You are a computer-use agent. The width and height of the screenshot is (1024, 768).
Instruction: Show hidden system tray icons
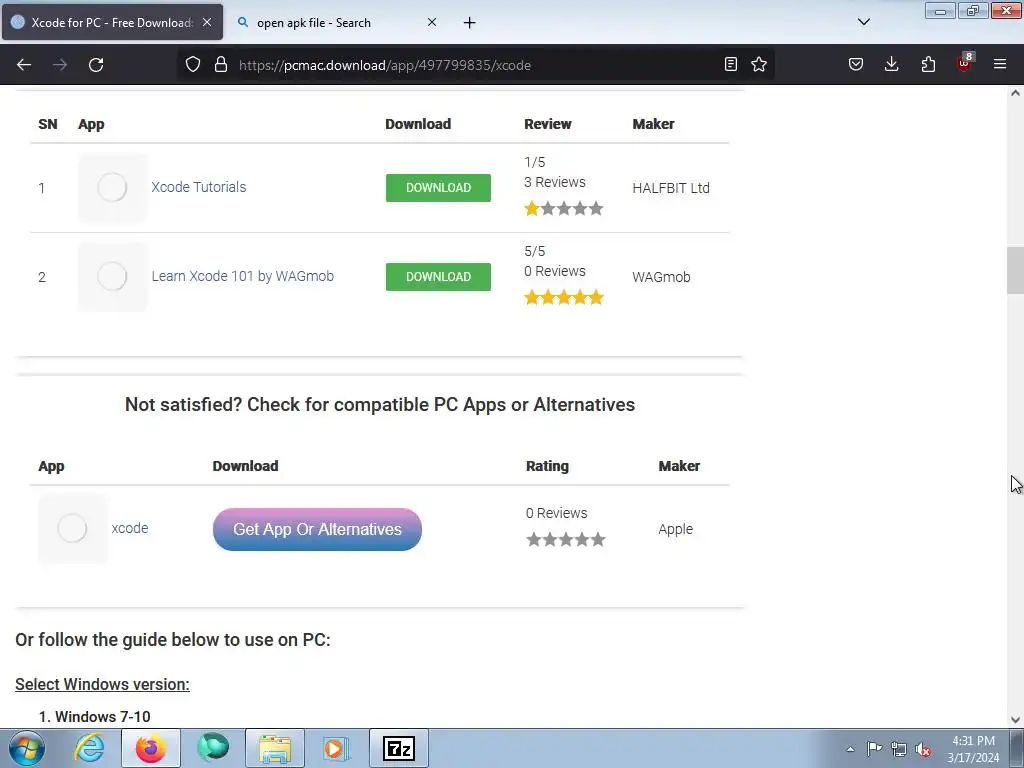click(x=850, y=749)
